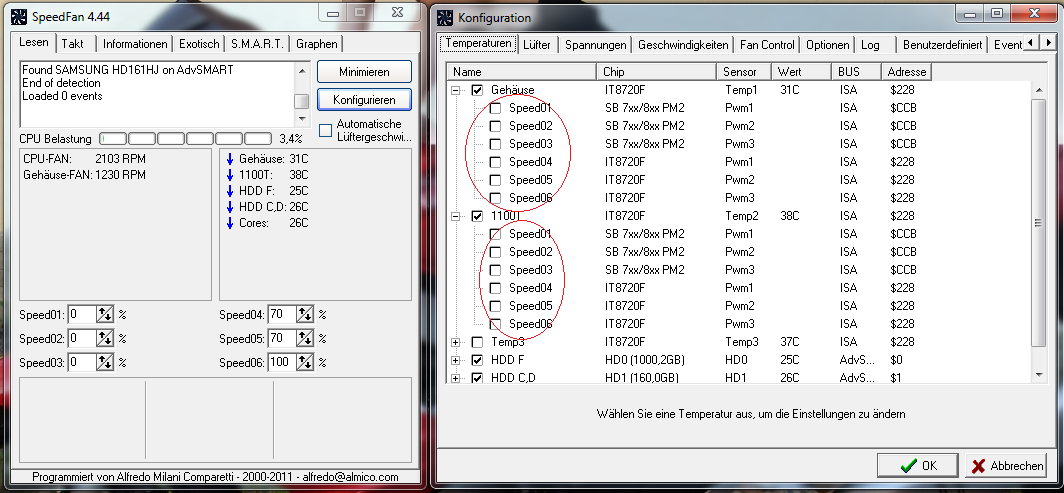This screenshot has height=493, width=1064.
Task: Click the blue arrow icon next to Cores: 26C
Action: [229, 223]
